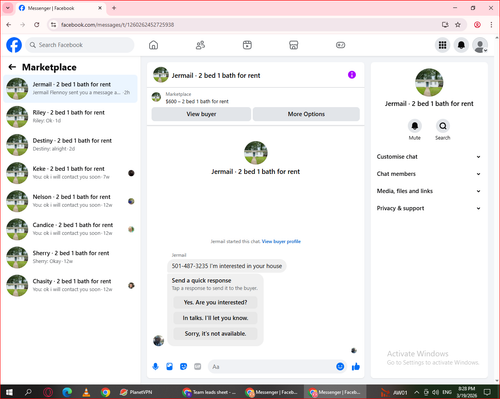Open PlanetVPN from the taskbar
500x399 pixels.
click(x=136, y=392)
